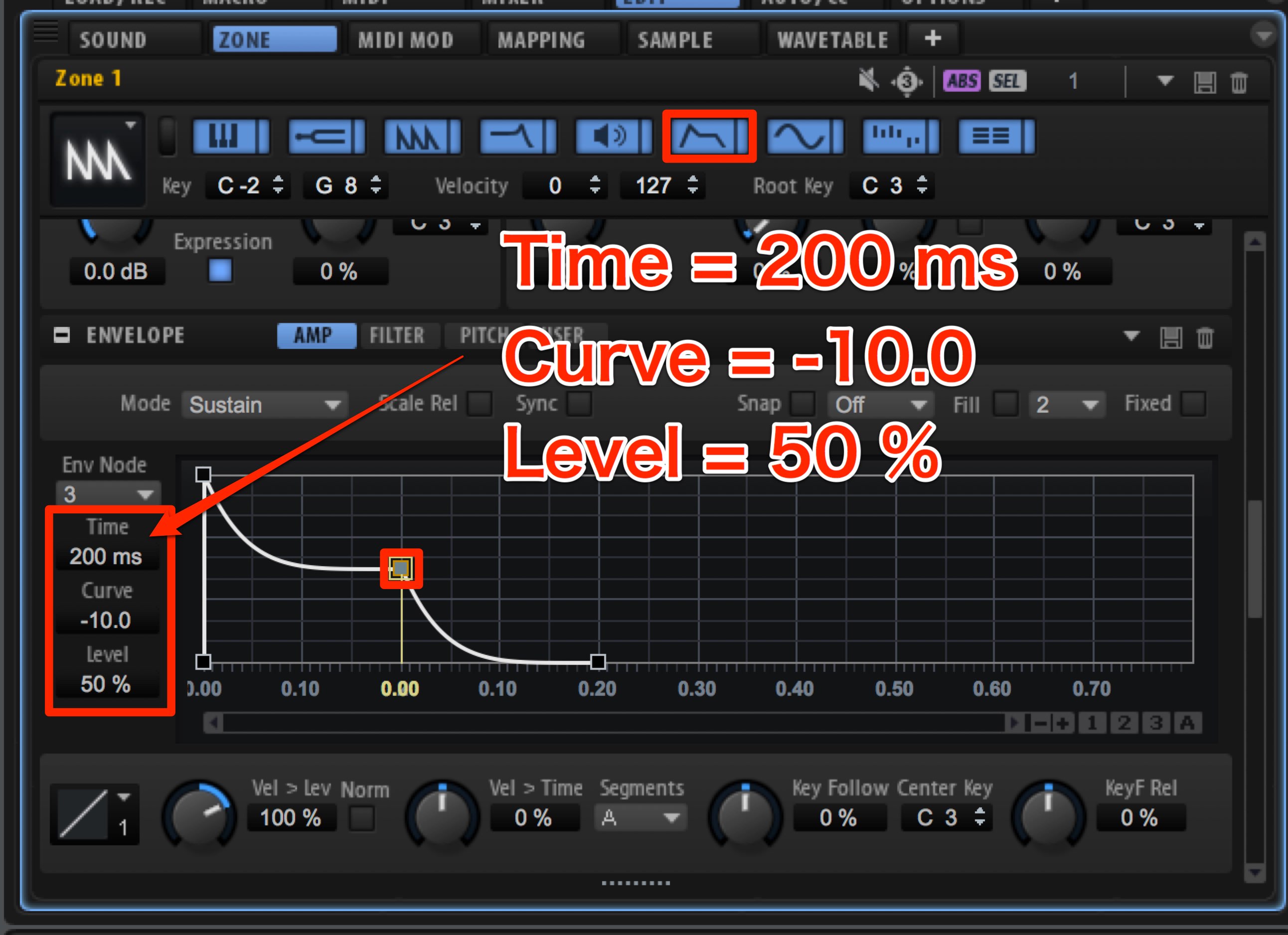The width and height of the screenshot is (1288, 935).
Task: Select the AMP envelope tab
Action: point(317,335)
